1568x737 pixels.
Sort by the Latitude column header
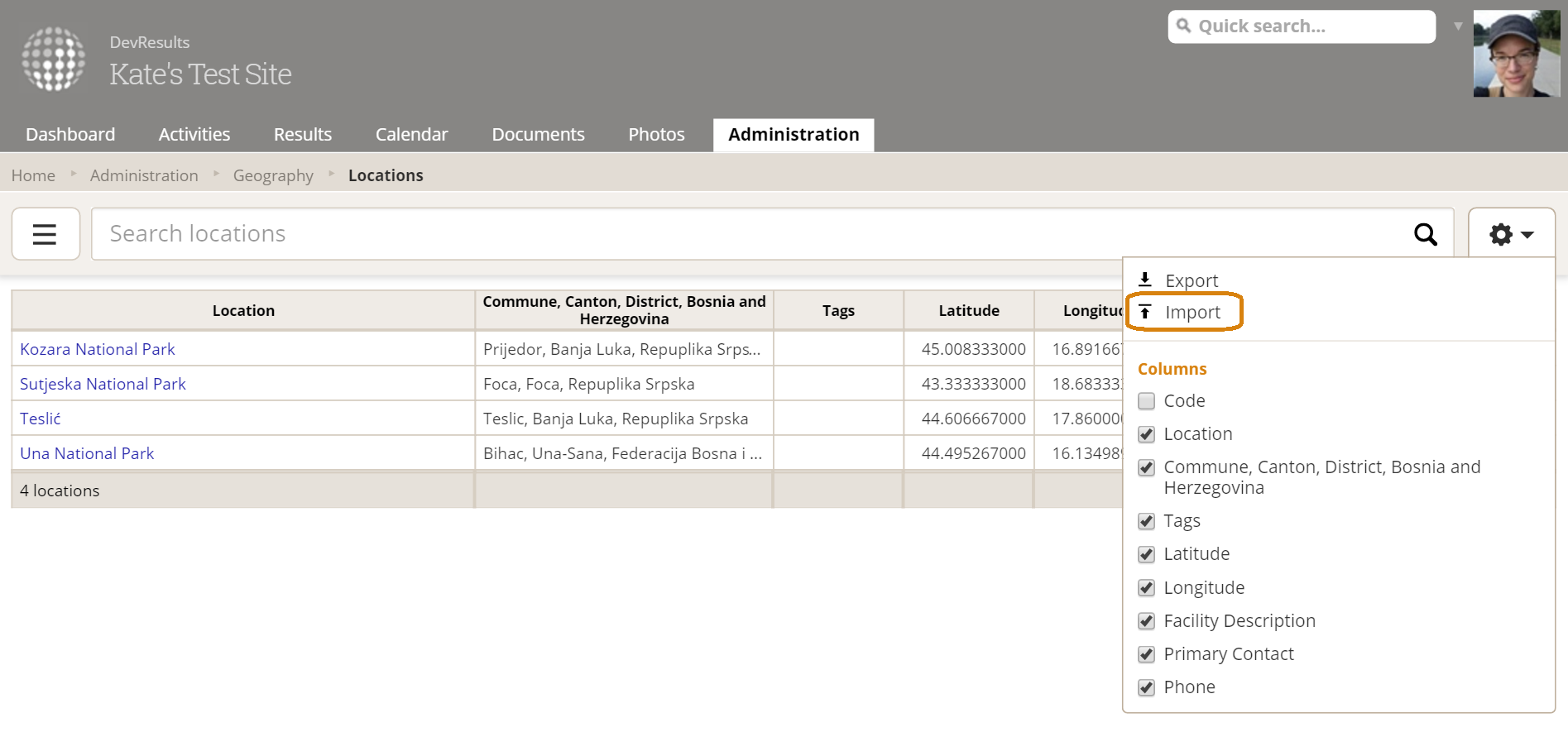(x=969, y=311)
